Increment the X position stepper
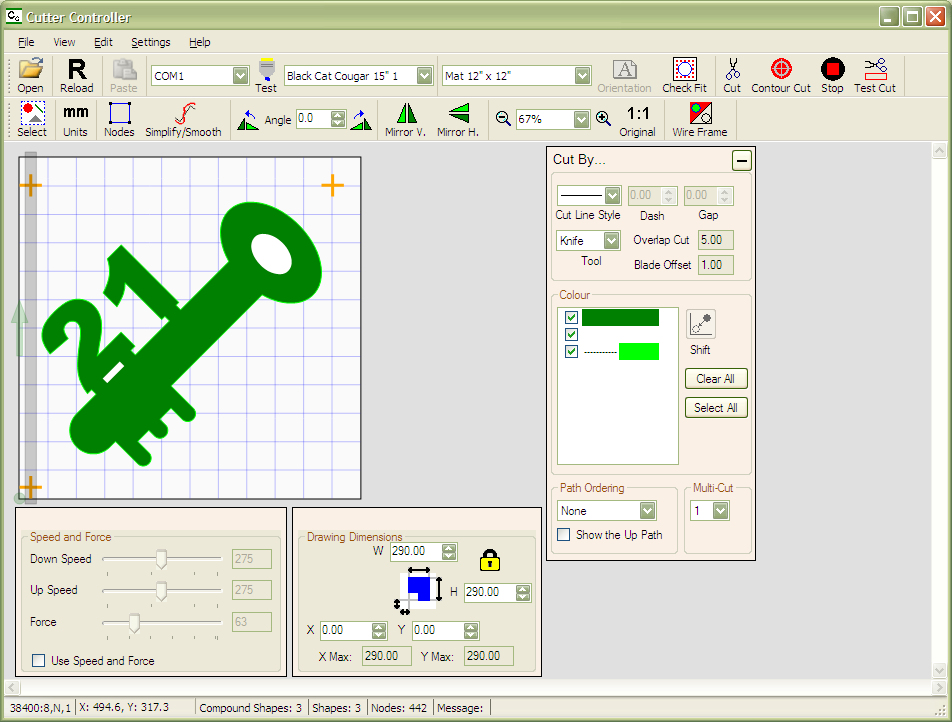Screen dimensions: 952x722 coord(379,627)
